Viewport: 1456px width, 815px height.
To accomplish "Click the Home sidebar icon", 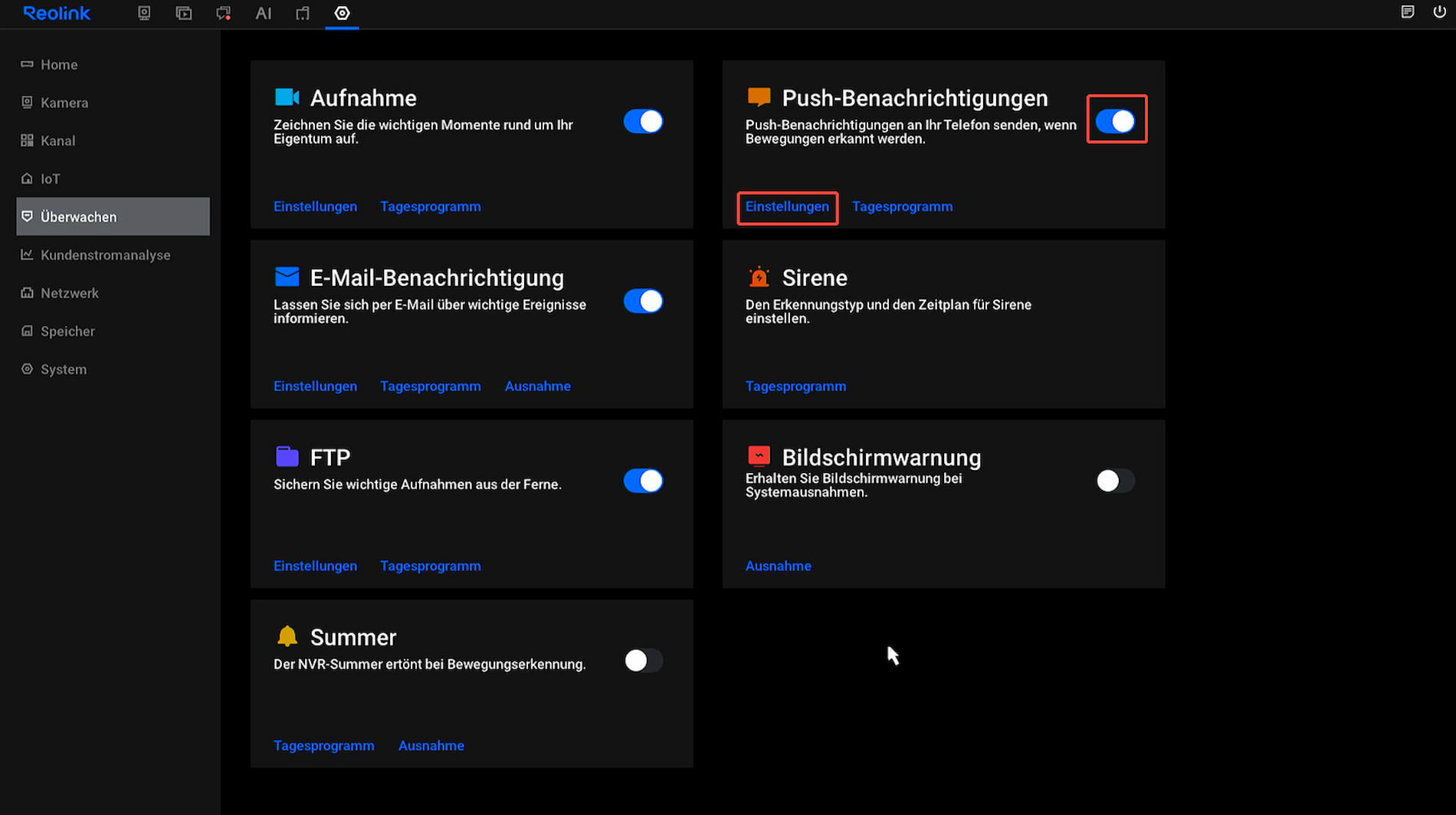I will pos(27,64).
